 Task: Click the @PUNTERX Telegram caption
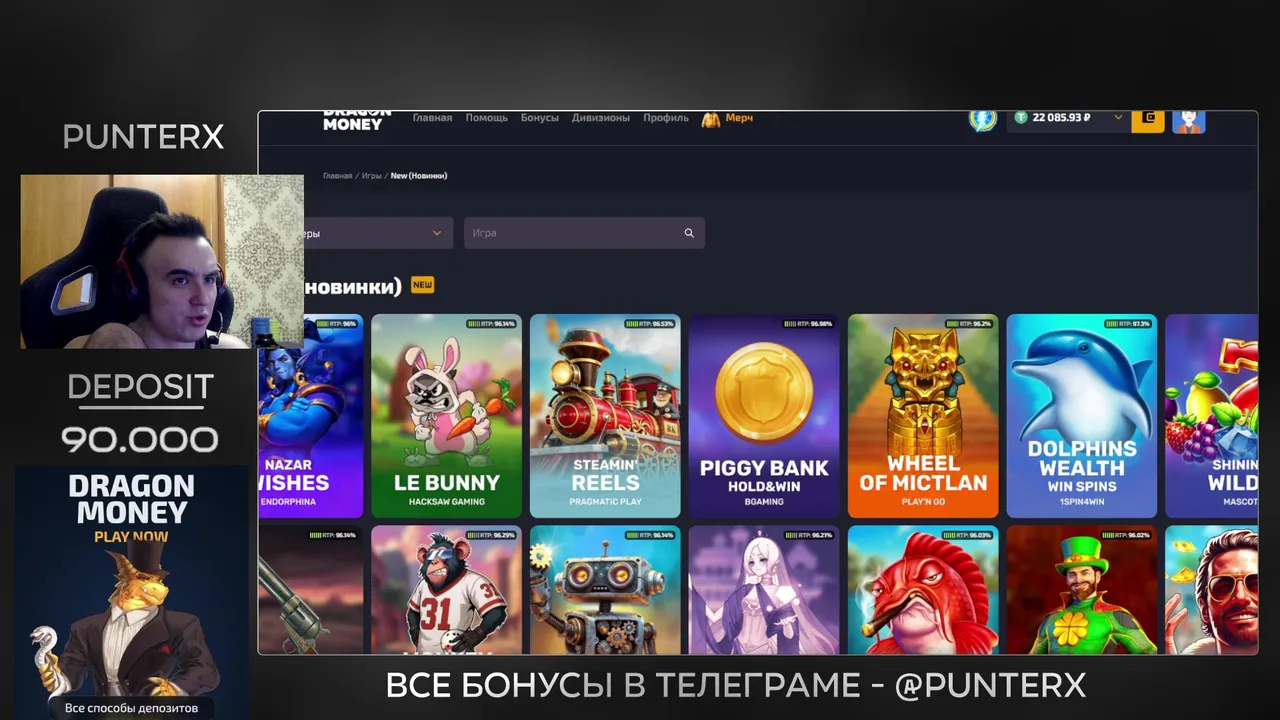[x=989, y=686]
